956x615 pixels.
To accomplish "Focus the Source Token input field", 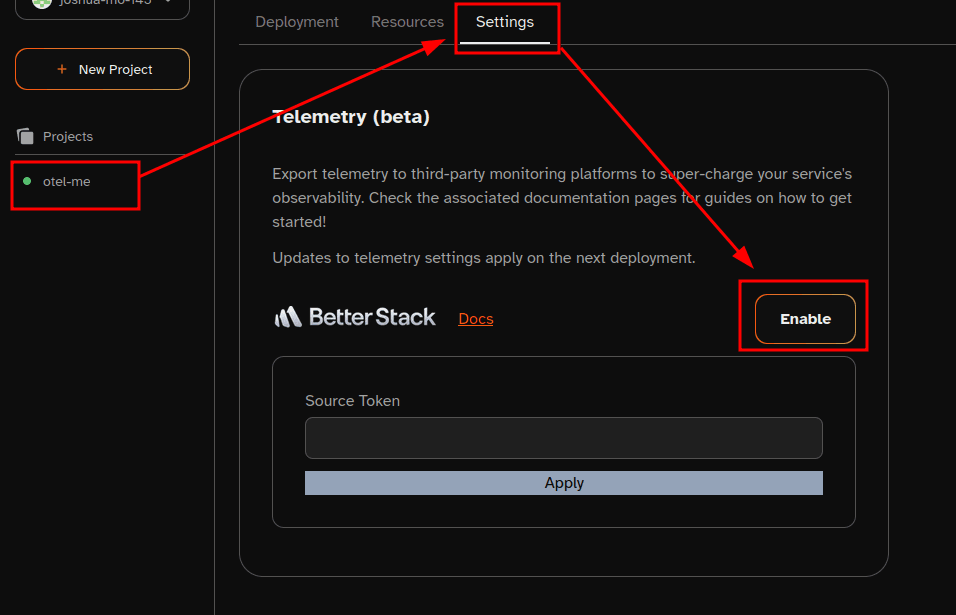I will pyautogui.click(x=563, y=438).
